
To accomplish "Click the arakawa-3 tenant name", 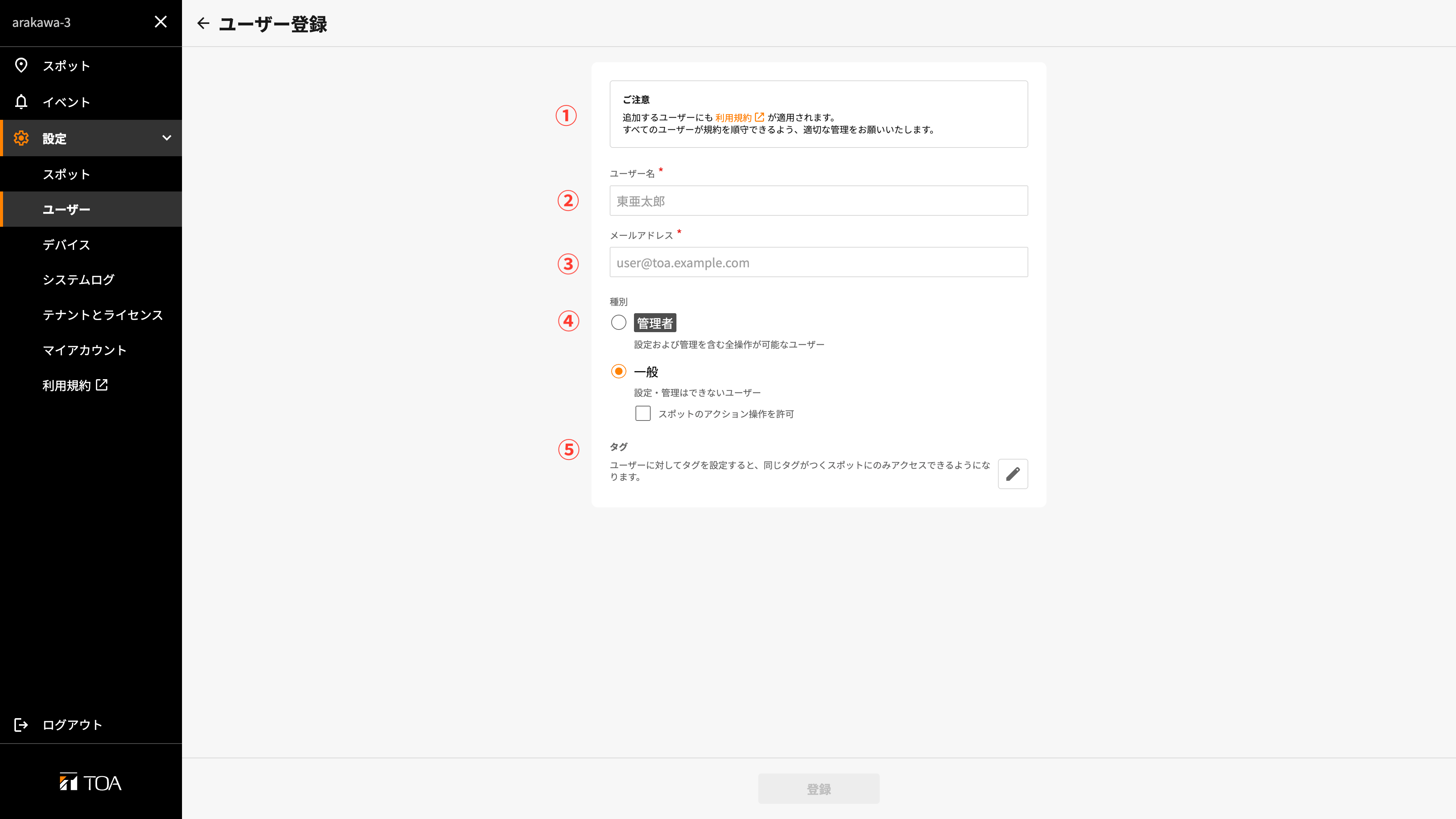I will pyautogui.click(x=41, y=22).
